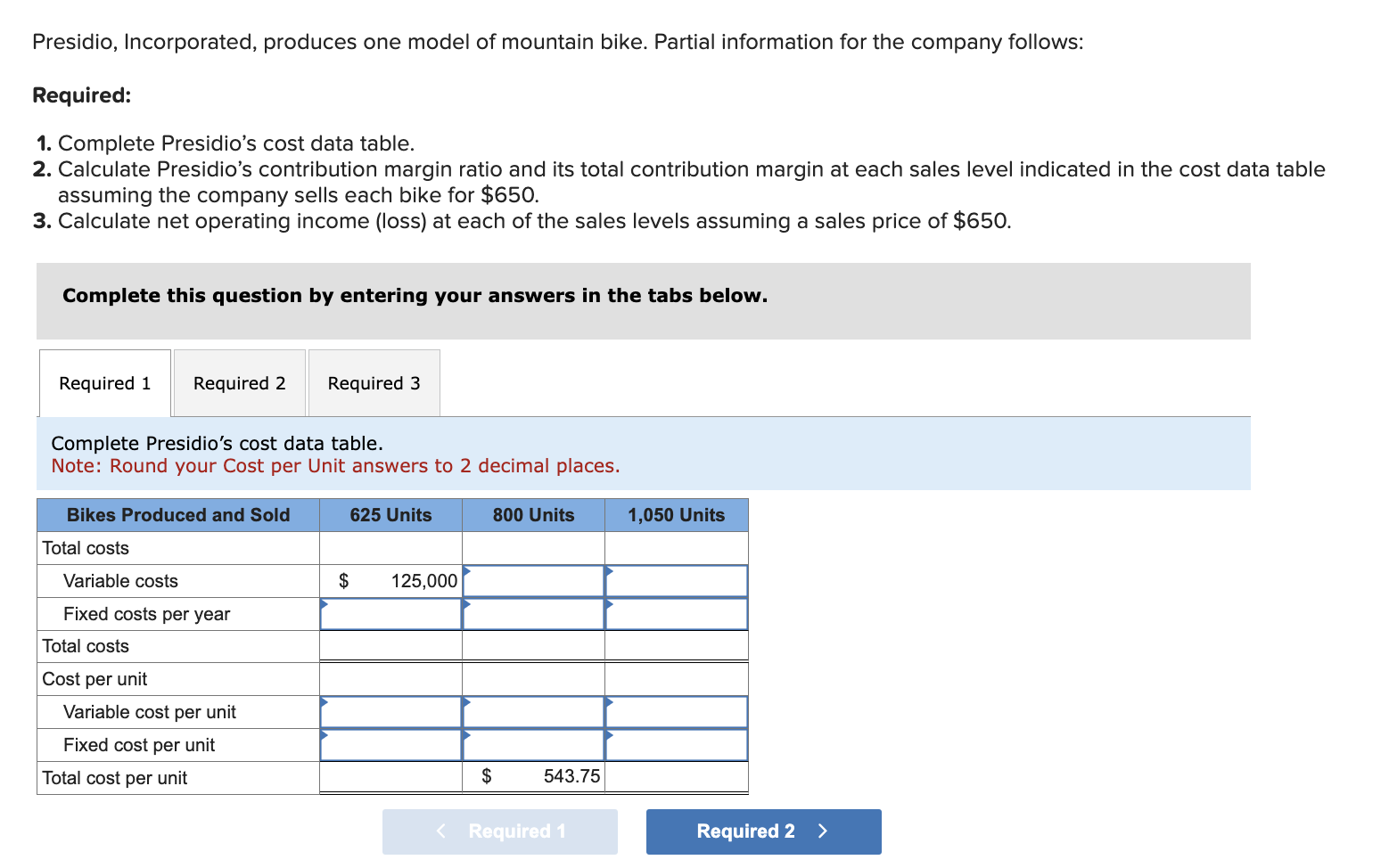Click Variable cost per unit field under 1,050 Units
This screenshot has width=1389, height=868.
click(676, 711)
